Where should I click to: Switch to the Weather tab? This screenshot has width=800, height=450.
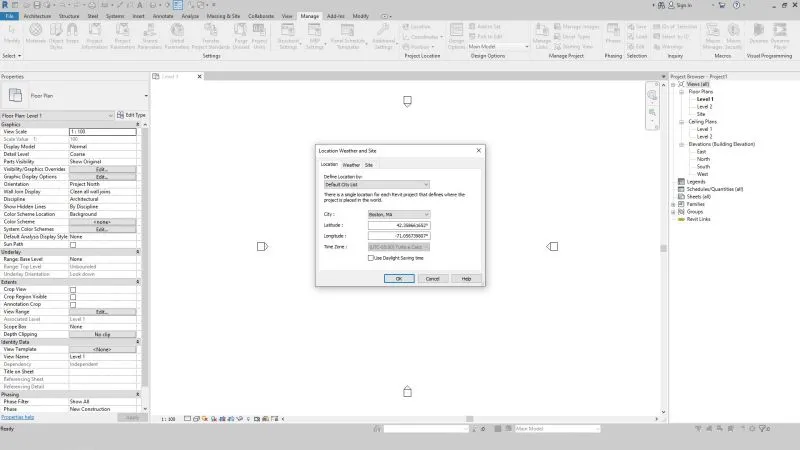(351, 165)
